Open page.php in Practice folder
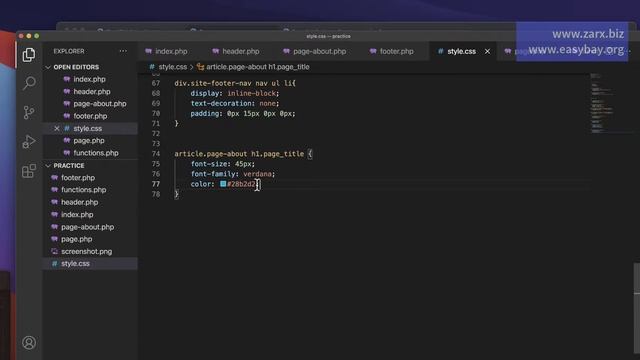This screenshot has height=360, width=640. point(77,239)
